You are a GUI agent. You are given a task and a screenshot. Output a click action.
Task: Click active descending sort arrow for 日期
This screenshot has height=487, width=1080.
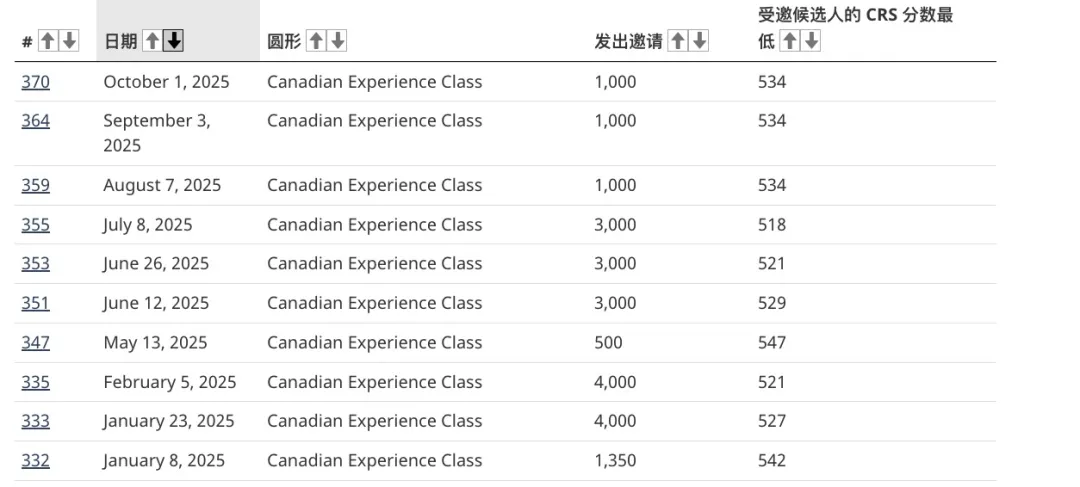pos(174,41)
